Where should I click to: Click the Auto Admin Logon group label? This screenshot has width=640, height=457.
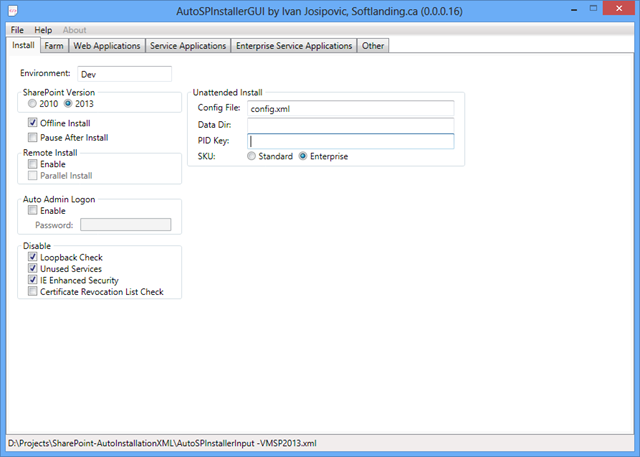pyautogui.click(x=59, y=199)
